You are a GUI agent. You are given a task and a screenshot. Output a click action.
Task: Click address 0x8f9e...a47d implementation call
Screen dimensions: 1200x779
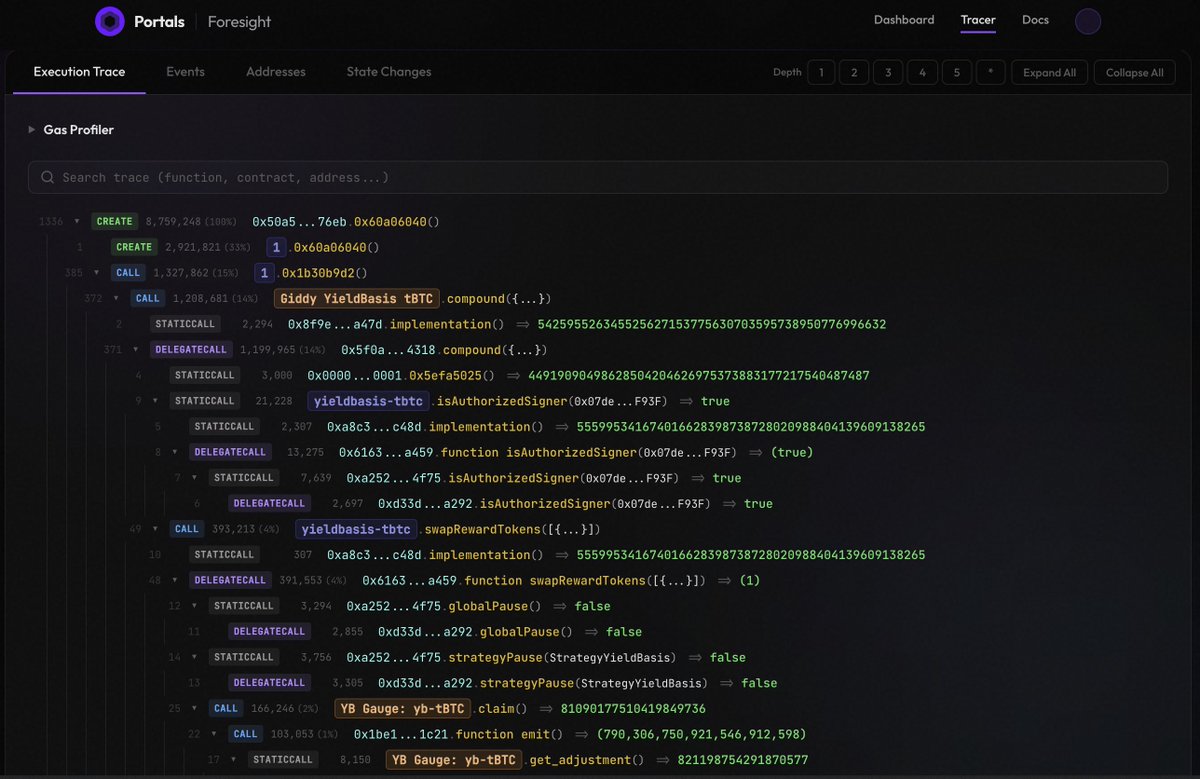(x=335, y=324)
